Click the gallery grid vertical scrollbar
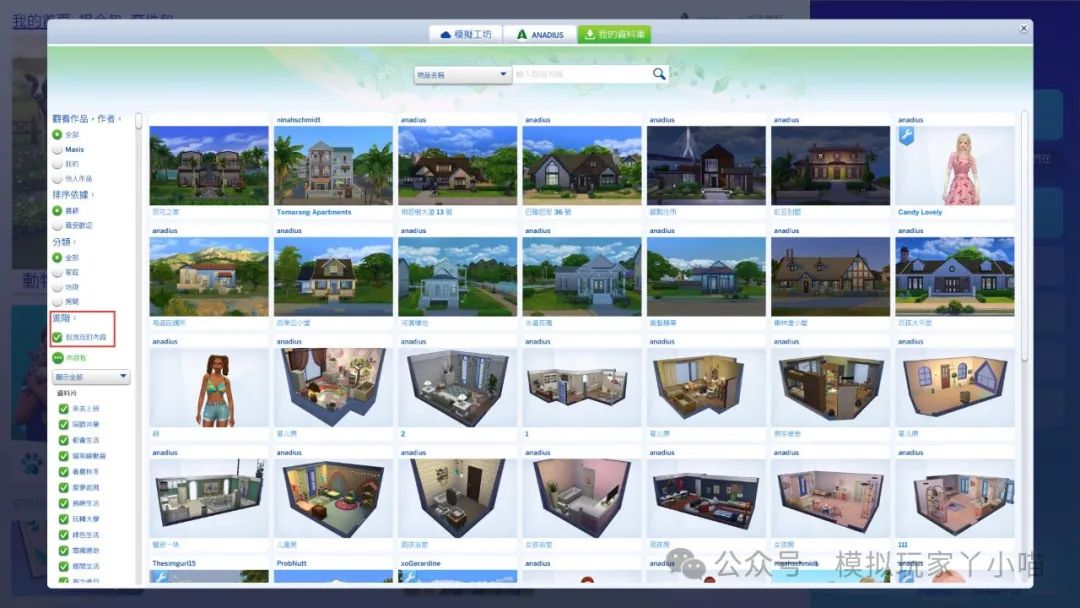 click(1024, 235)
